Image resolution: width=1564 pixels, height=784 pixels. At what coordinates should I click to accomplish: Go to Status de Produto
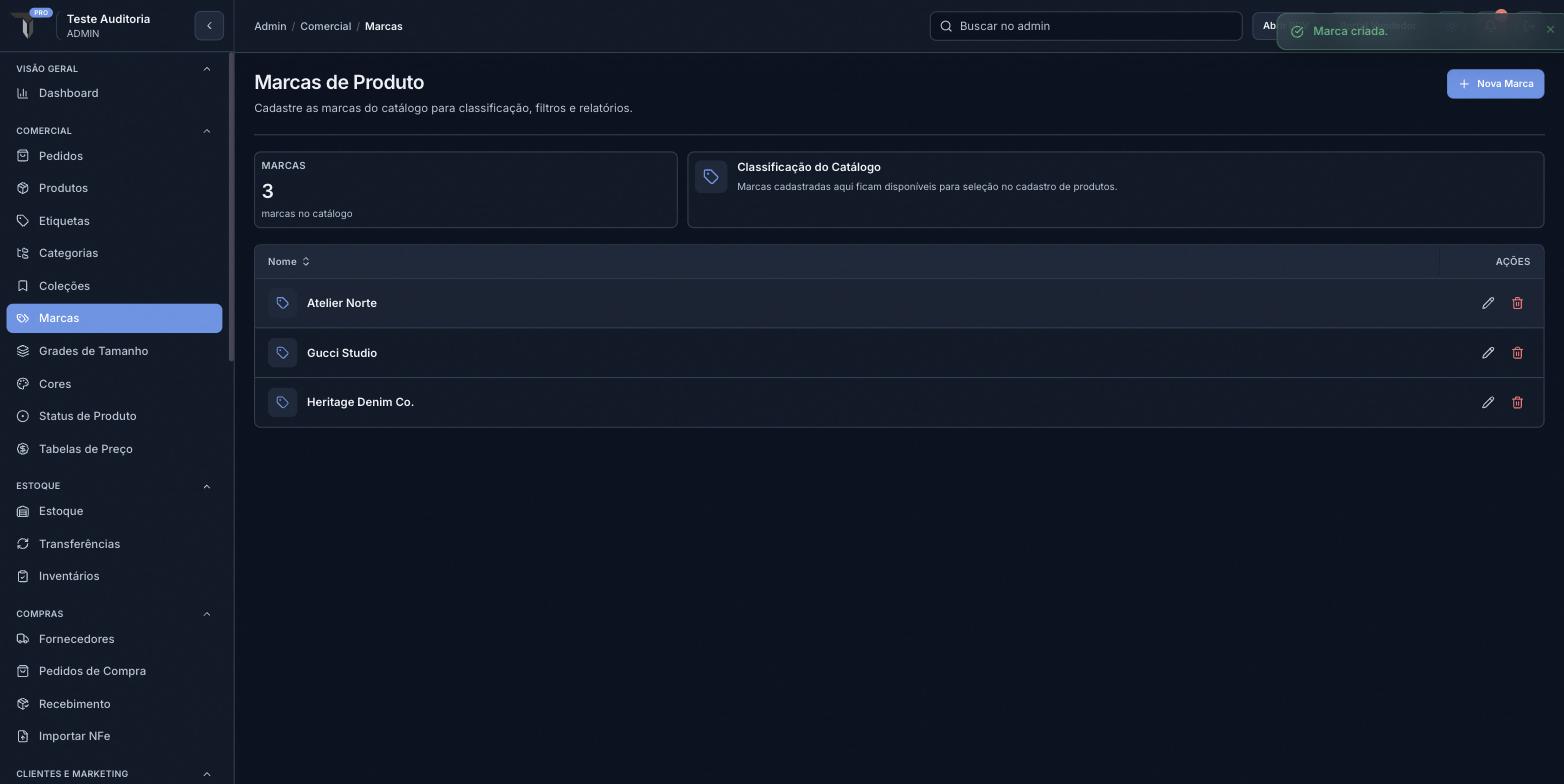point(114,416)
